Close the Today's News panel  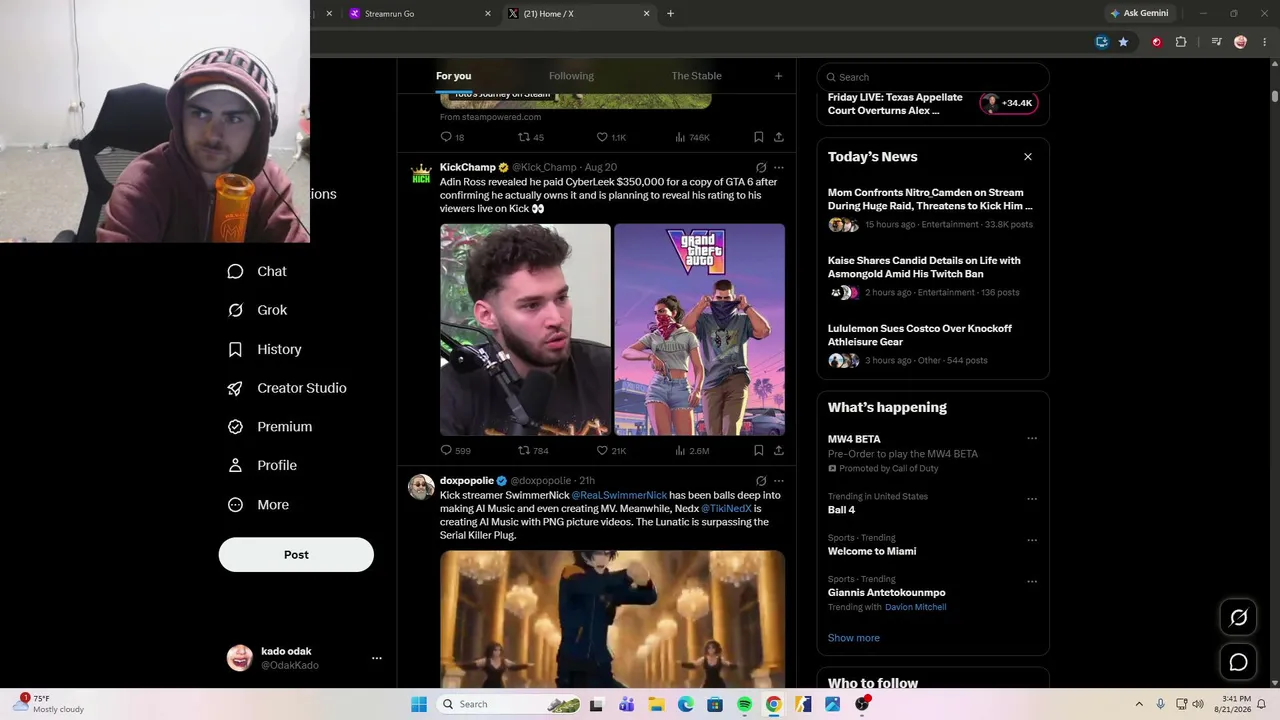pyautogui.click(x=1027, y=157)
